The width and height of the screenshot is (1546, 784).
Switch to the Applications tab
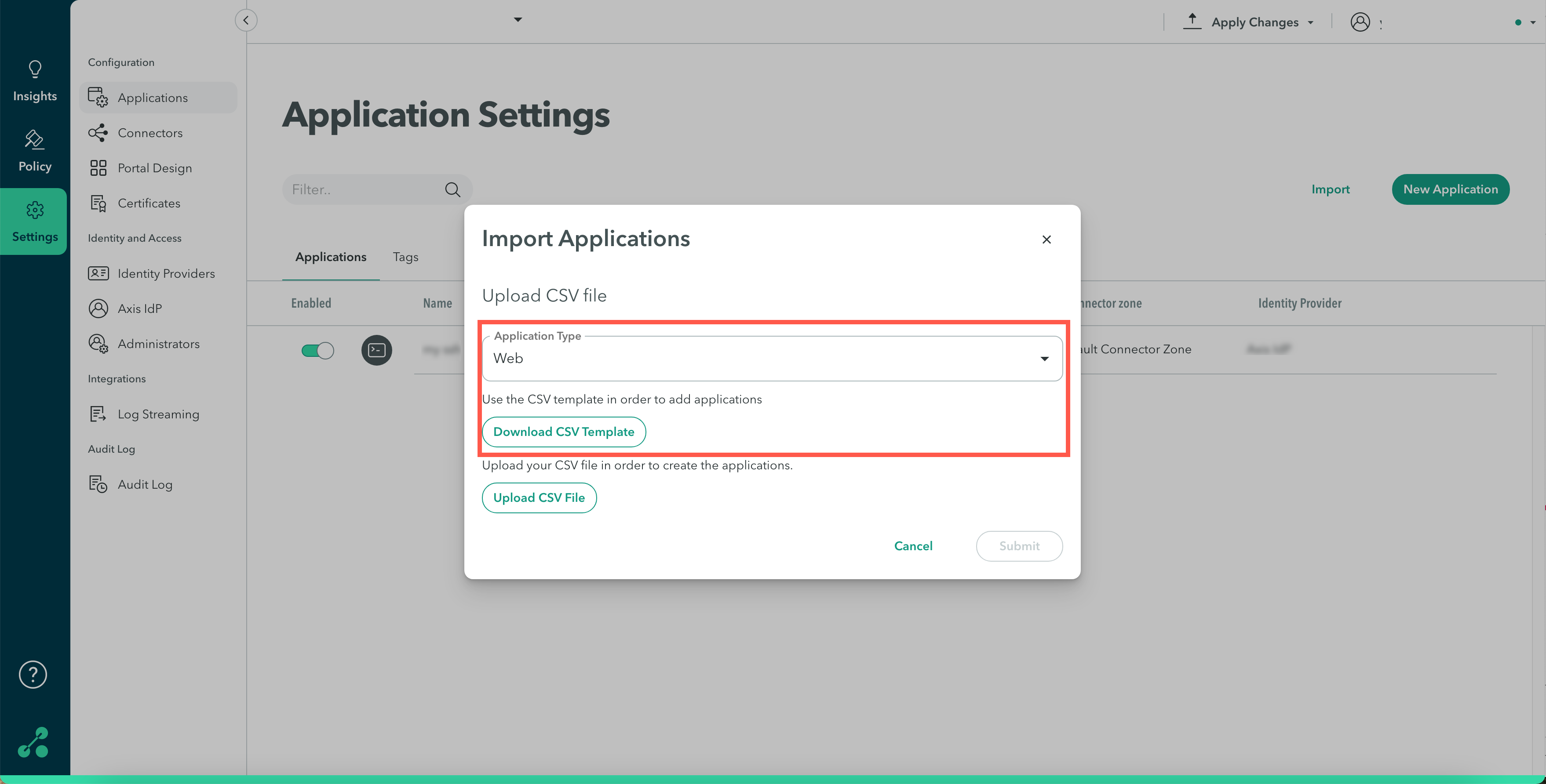(x=331, y=257)
